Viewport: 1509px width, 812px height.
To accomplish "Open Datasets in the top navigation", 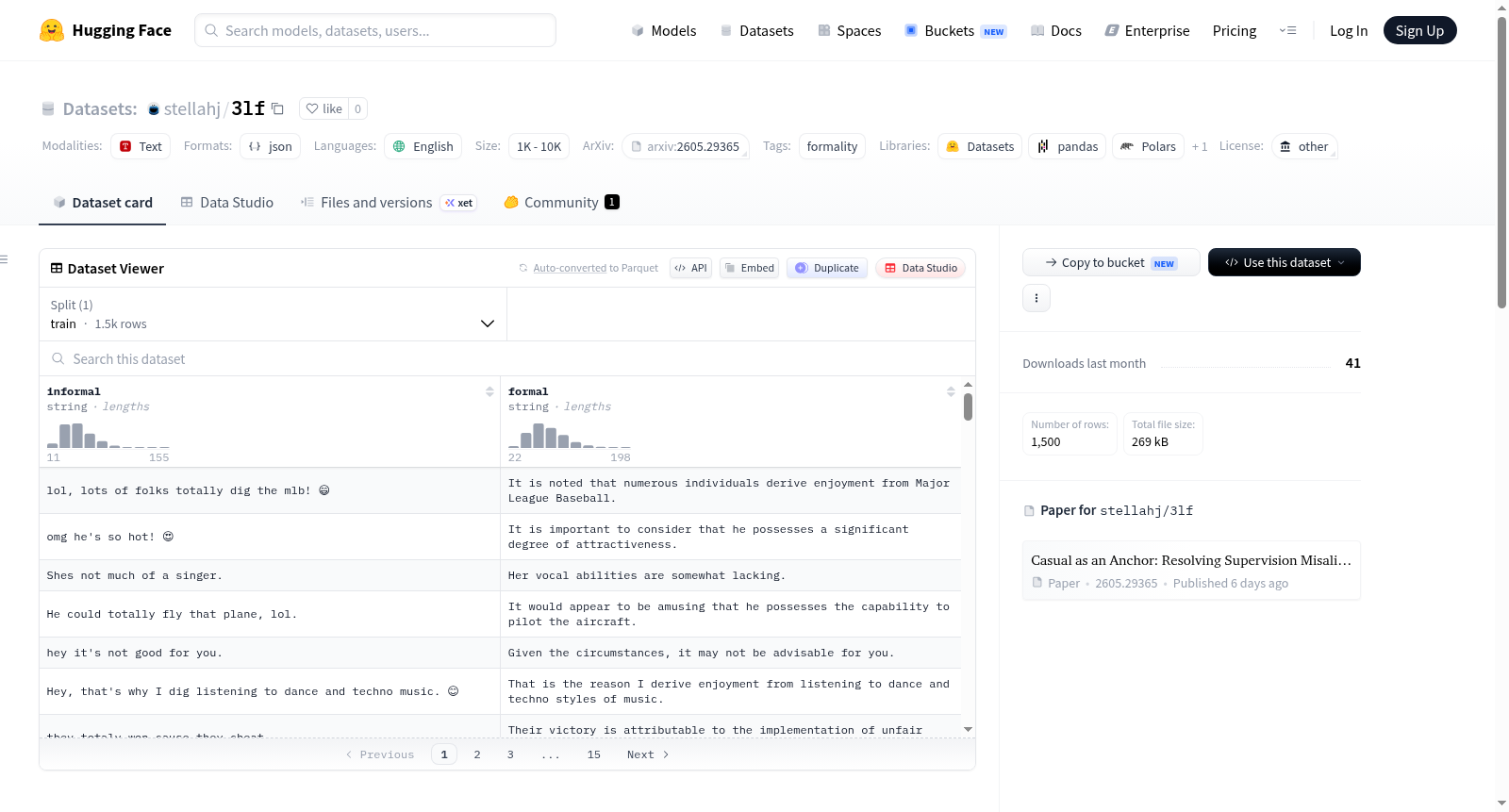I will tap(757, 30).
